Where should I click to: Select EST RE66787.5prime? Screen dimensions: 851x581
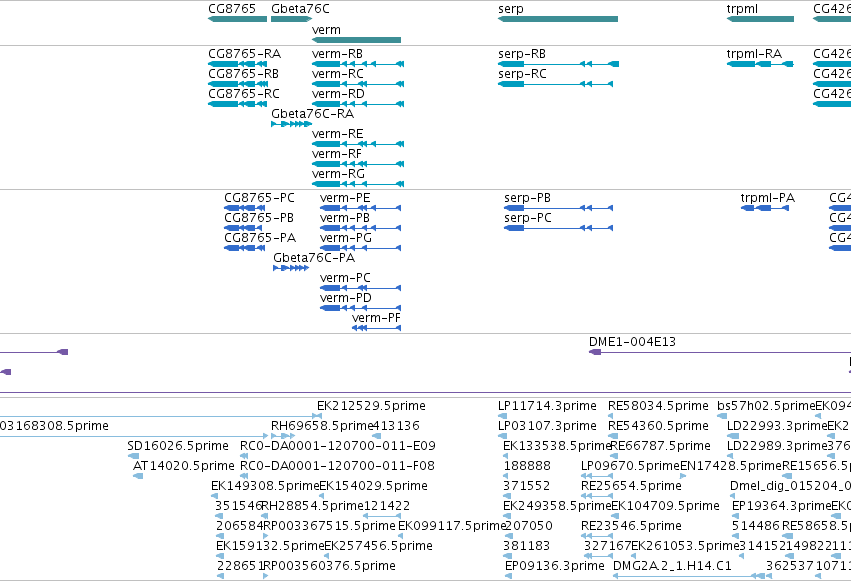(x=614, y=456)
